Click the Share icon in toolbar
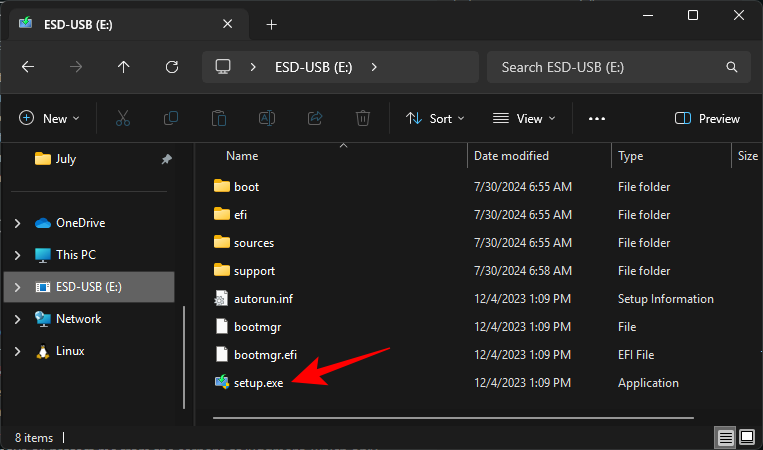This screenshot has width=763, height=450. coord(315,118)
